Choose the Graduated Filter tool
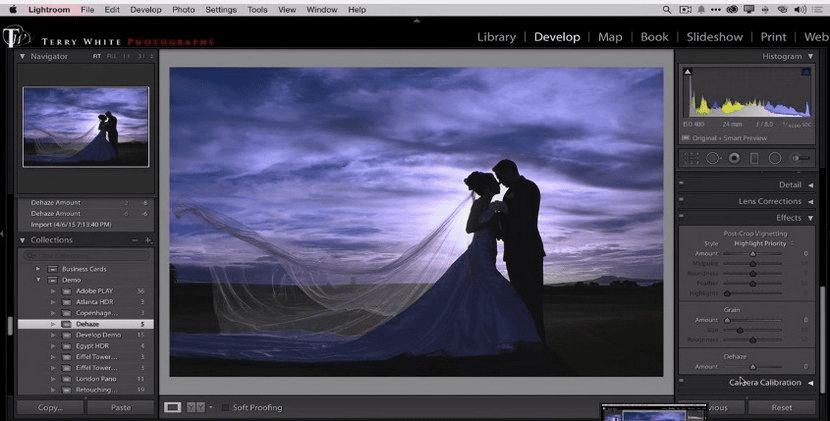The height and width of the screenshot is (421, 830). pyautogui.click(x=754, y=158)
